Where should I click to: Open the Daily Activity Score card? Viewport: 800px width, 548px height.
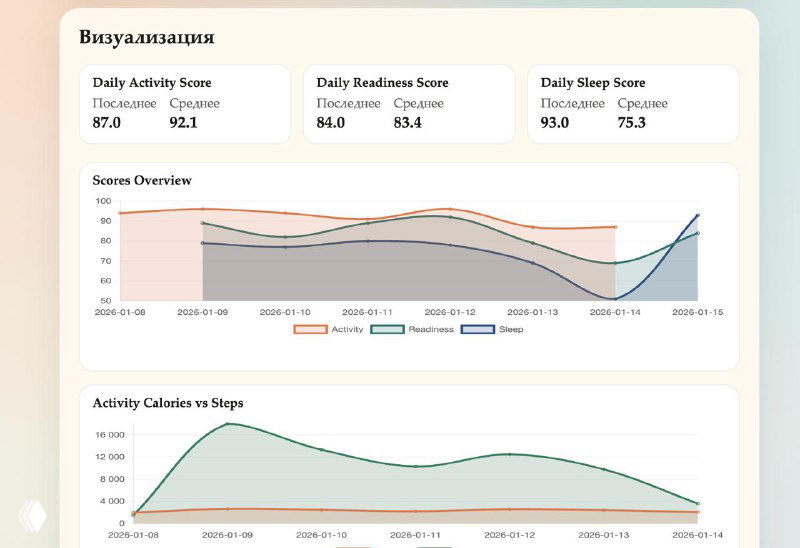[185, 104]
